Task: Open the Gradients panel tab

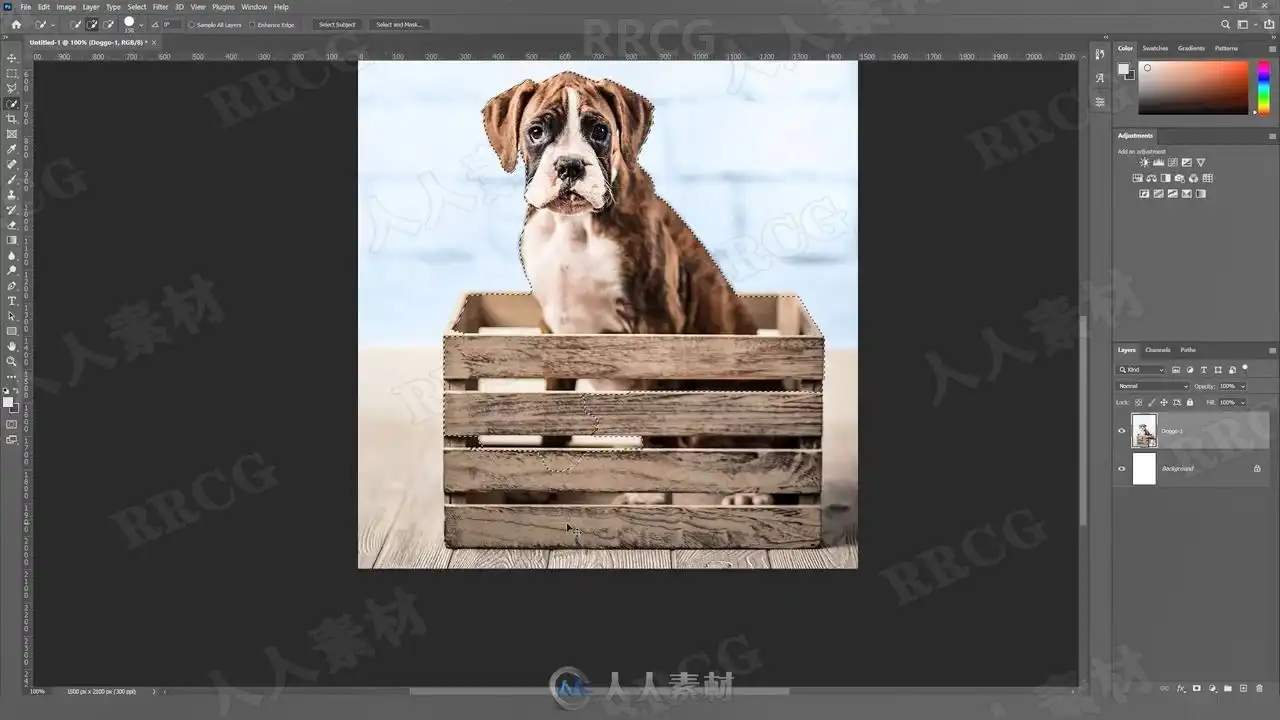Action: pos(1191,48)
